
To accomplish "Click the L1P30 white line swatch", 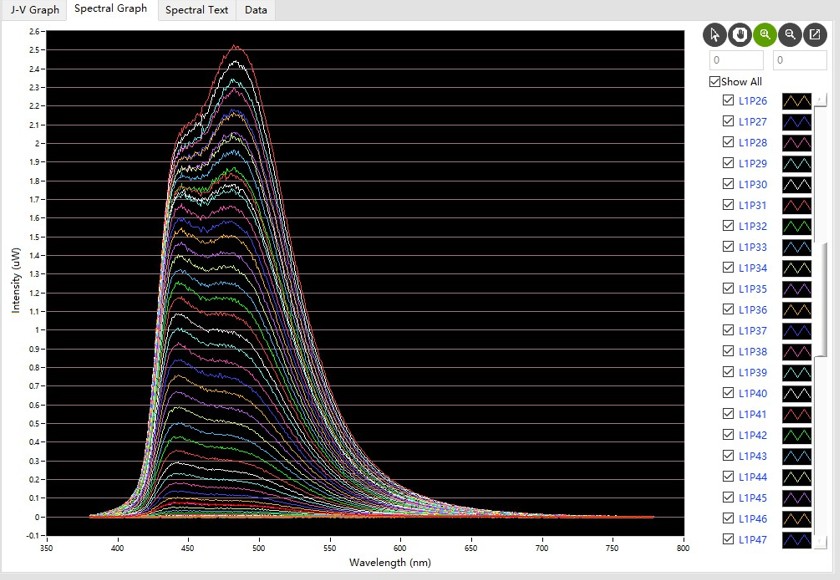I will [797, 184].
